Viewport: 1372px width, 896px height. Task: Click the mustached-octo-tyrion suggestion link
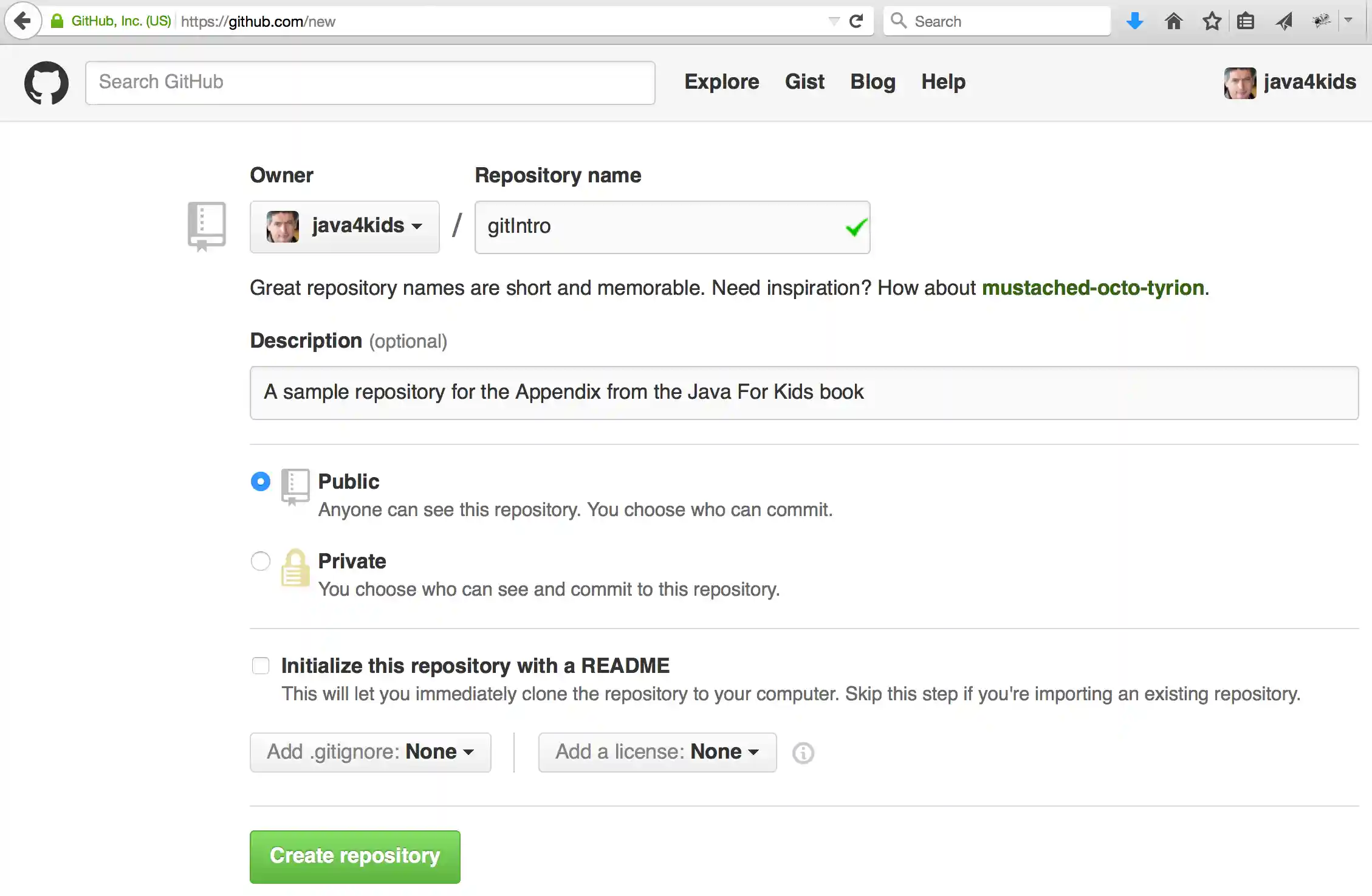tap(1092, 288)
